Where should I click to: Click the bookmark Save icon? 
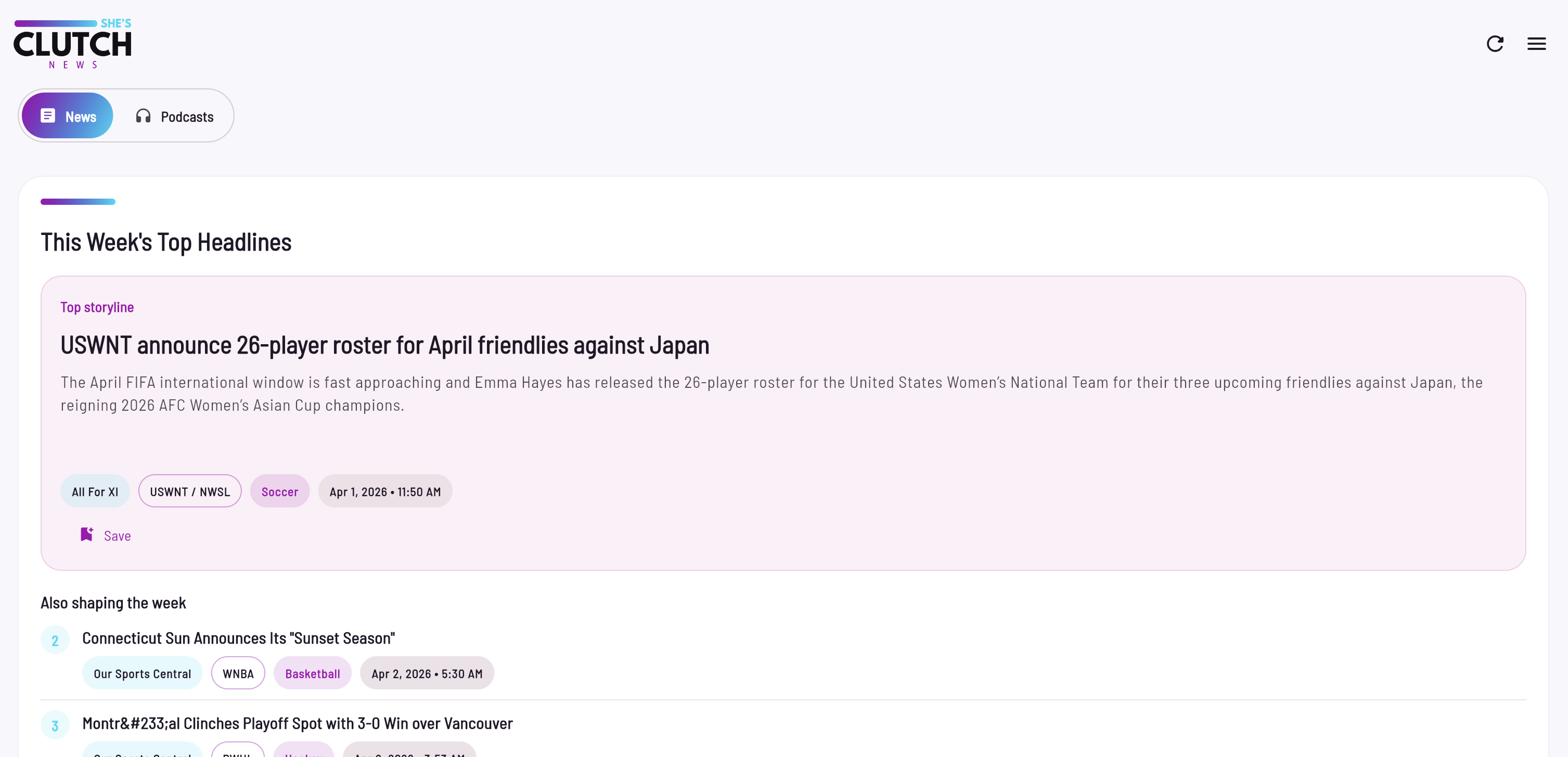point(86,534)
